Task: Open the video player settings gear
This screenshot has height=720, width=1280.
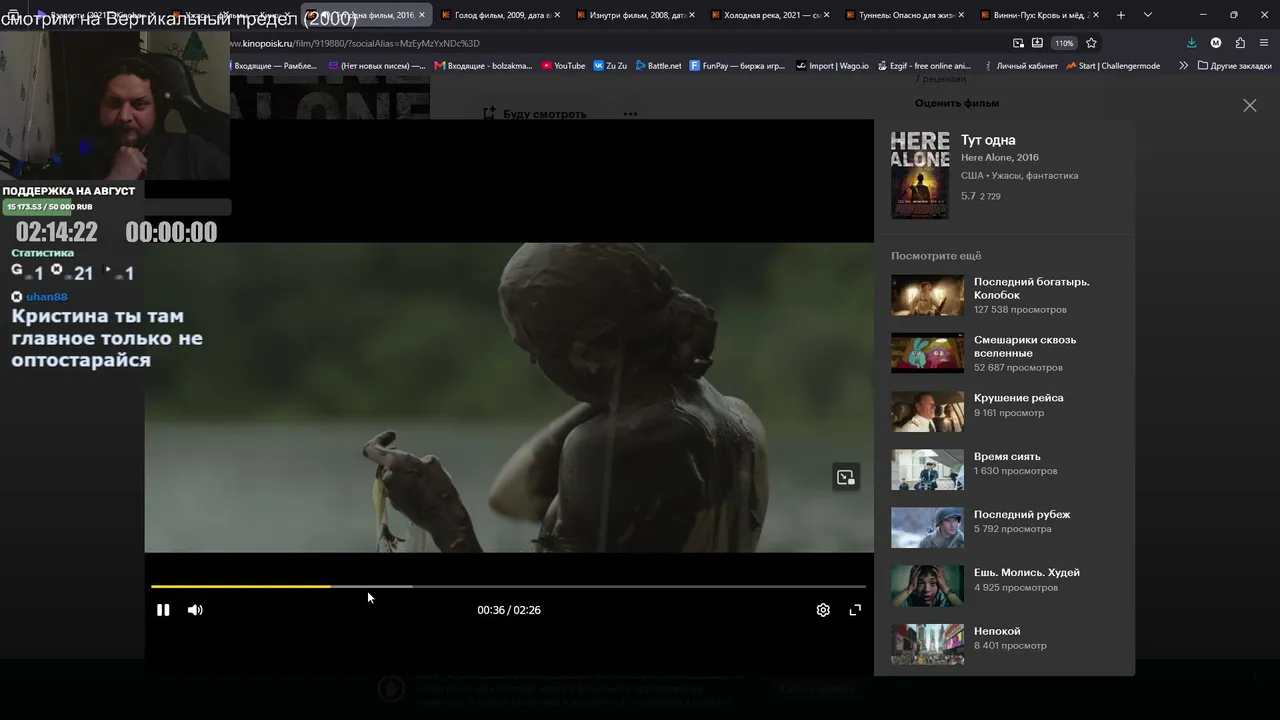Action: [823, 610]
